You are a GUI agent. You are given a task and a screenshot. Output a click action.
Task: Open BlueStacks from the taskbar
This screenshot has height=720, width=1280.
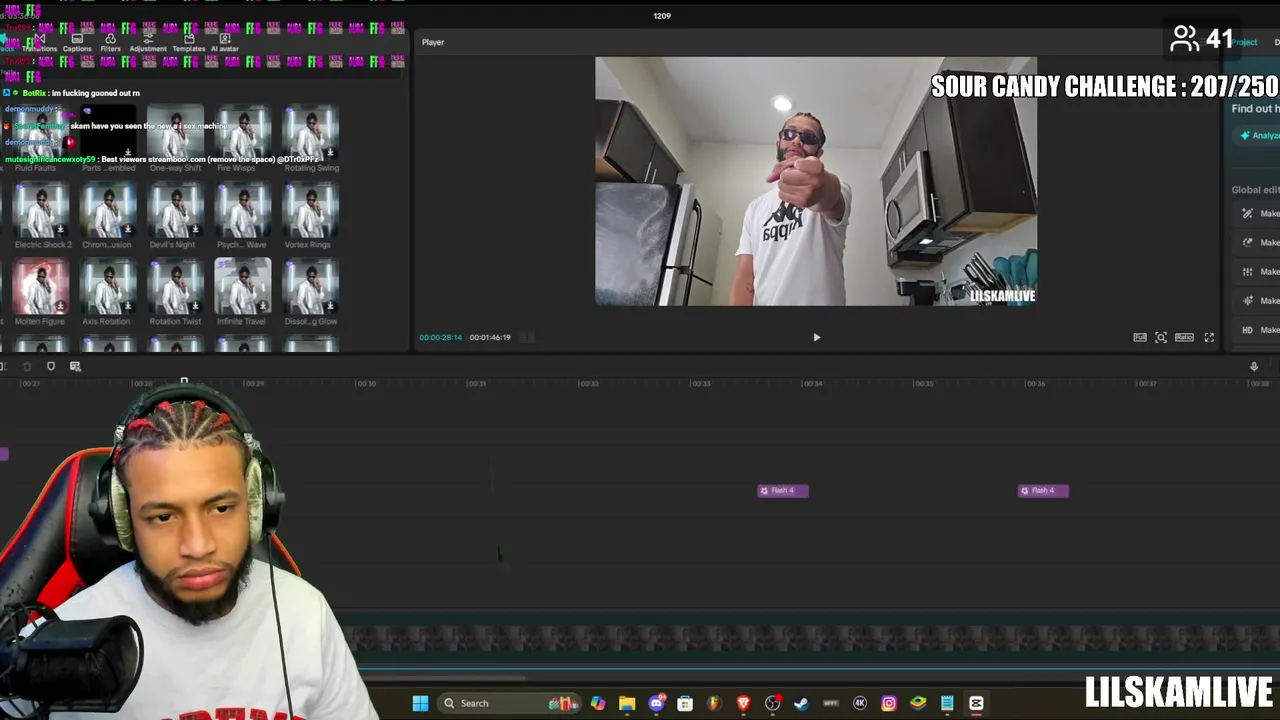pyautogui.click(x=918, y=703)
